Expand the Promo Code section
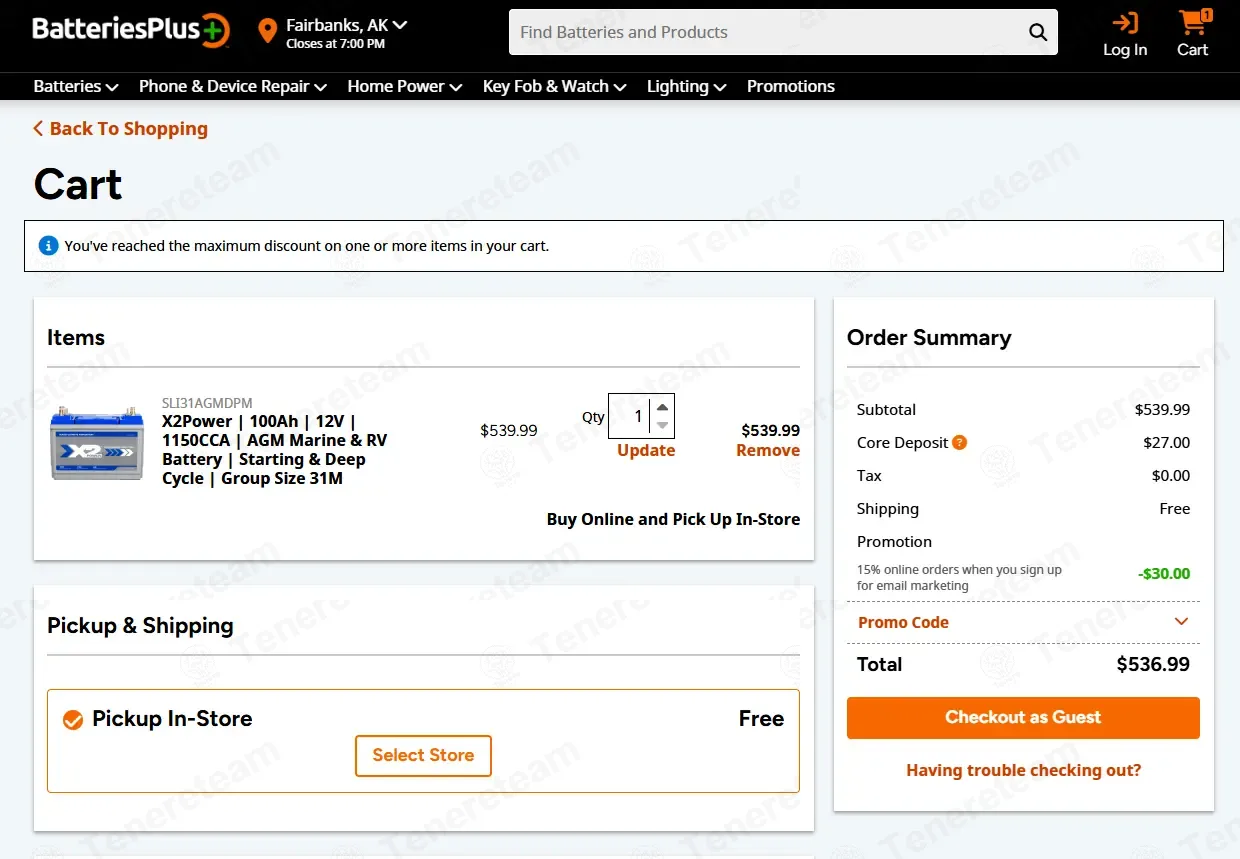 pos(1023,622)
